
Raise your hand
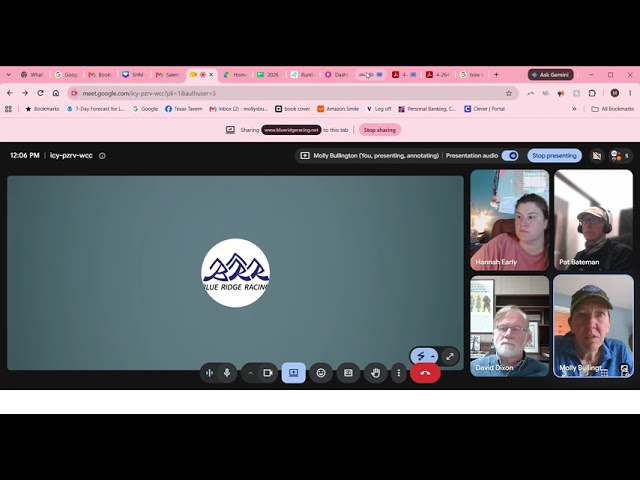376,373
